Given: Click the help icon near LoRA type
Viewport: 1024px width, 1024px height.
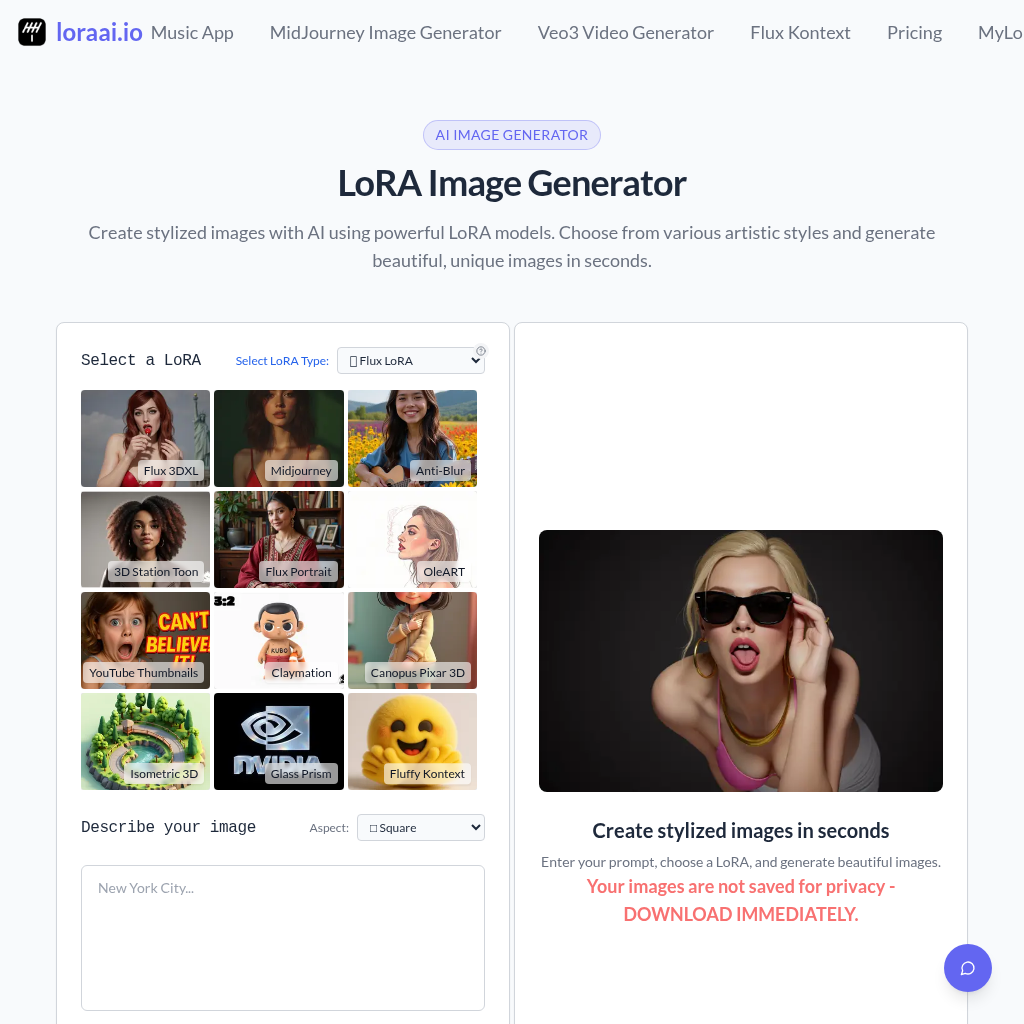Looking at the screenshot, I should click(x=481, y=351).
